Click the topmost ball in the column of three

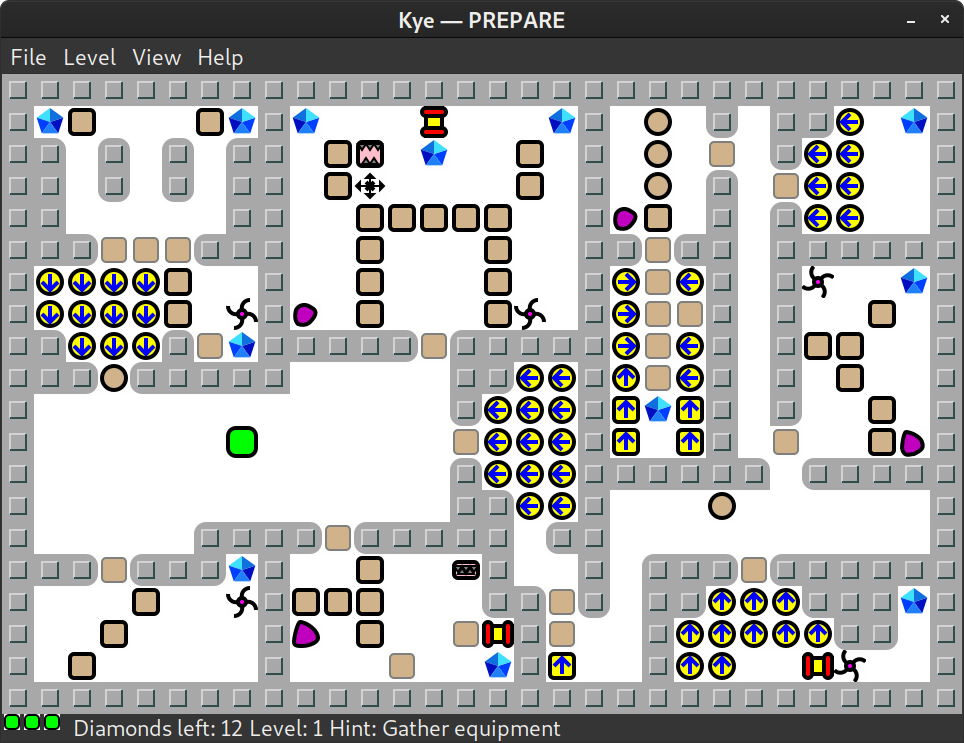pos(657,122)
